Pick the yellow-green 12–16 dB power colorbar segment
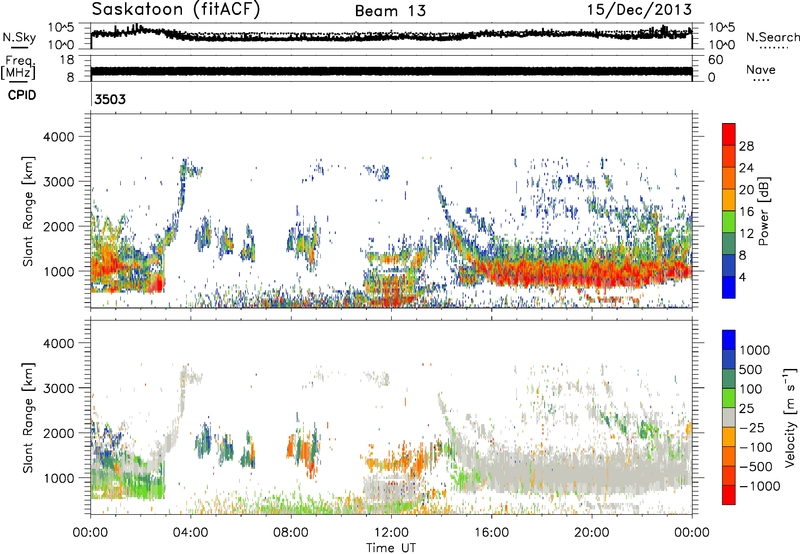This screenshot has height=554, width=800. (x=729, y=222)
